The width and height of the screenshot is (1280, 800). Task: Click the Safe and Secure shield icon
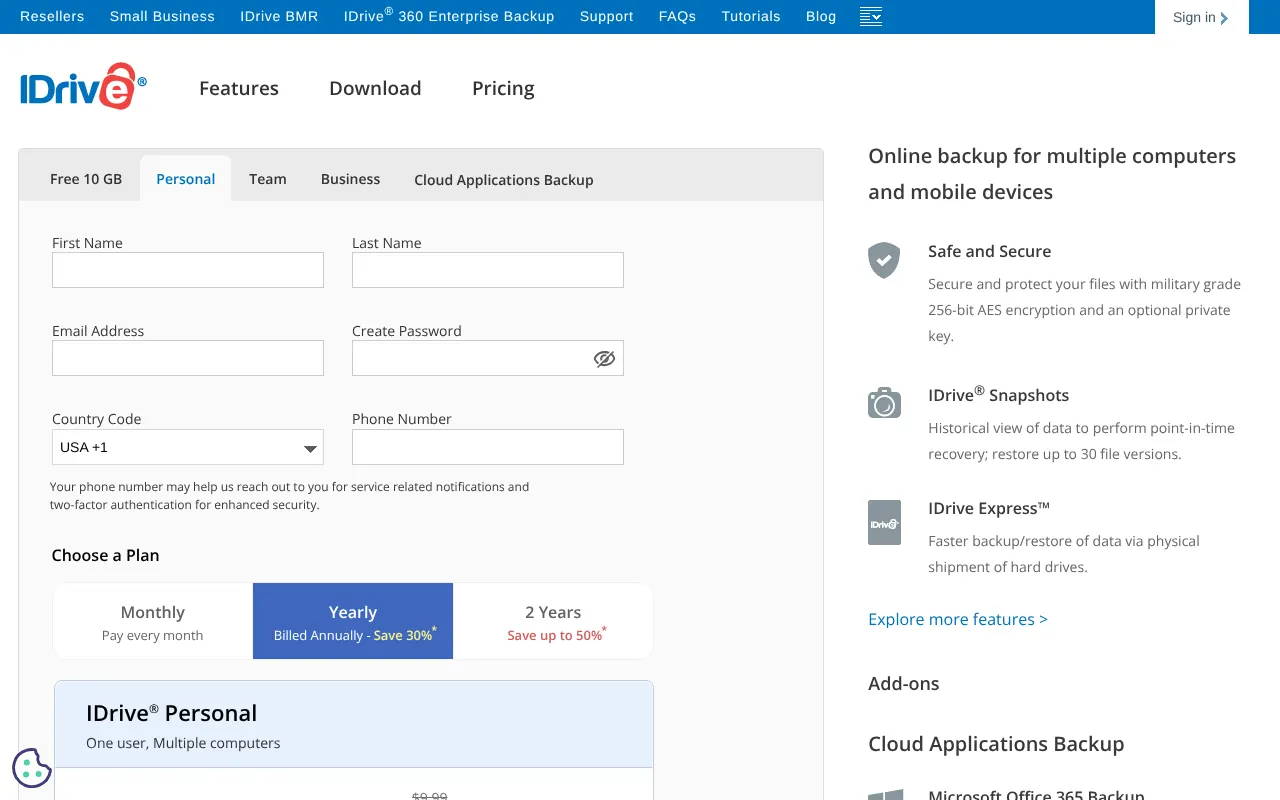884,260
